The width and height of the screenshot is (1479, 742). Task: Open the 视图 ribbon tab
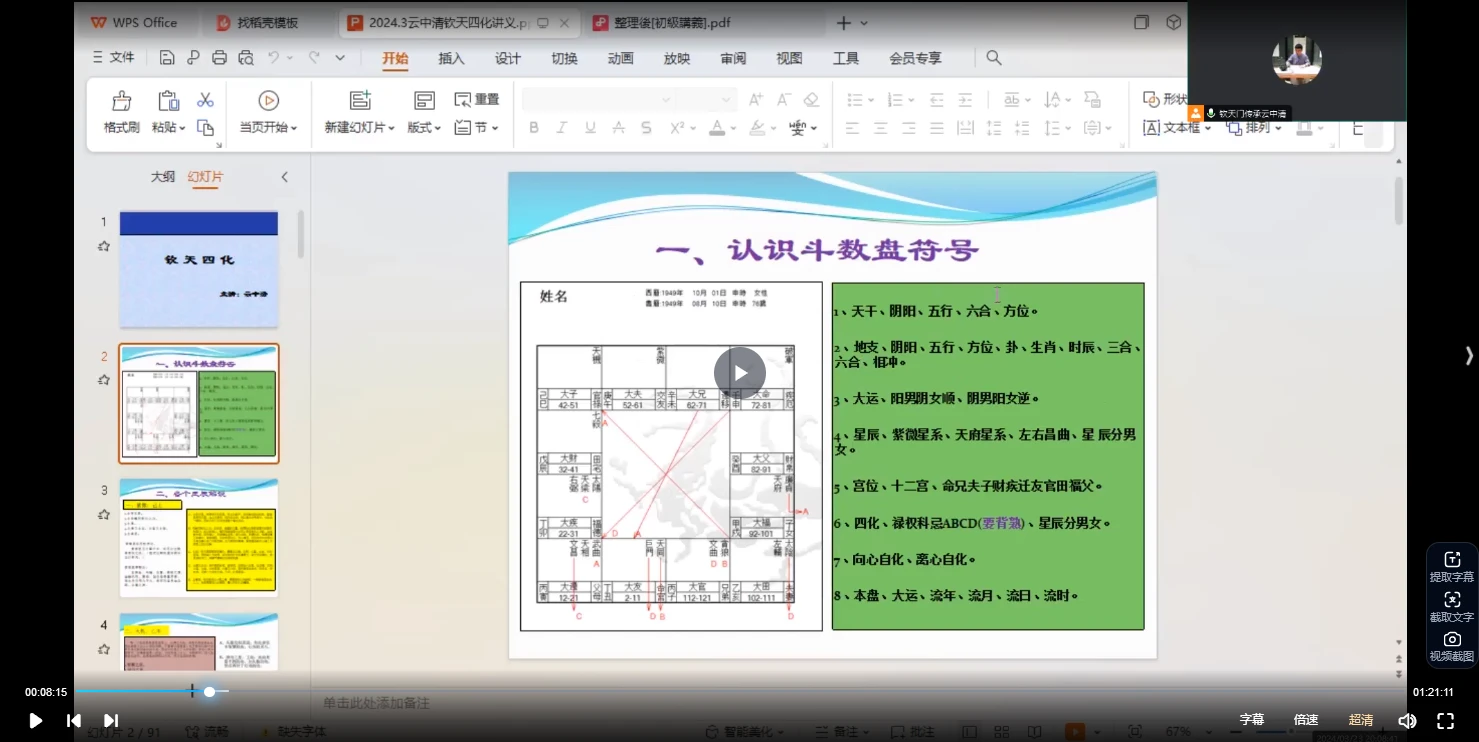click(789, 58)
